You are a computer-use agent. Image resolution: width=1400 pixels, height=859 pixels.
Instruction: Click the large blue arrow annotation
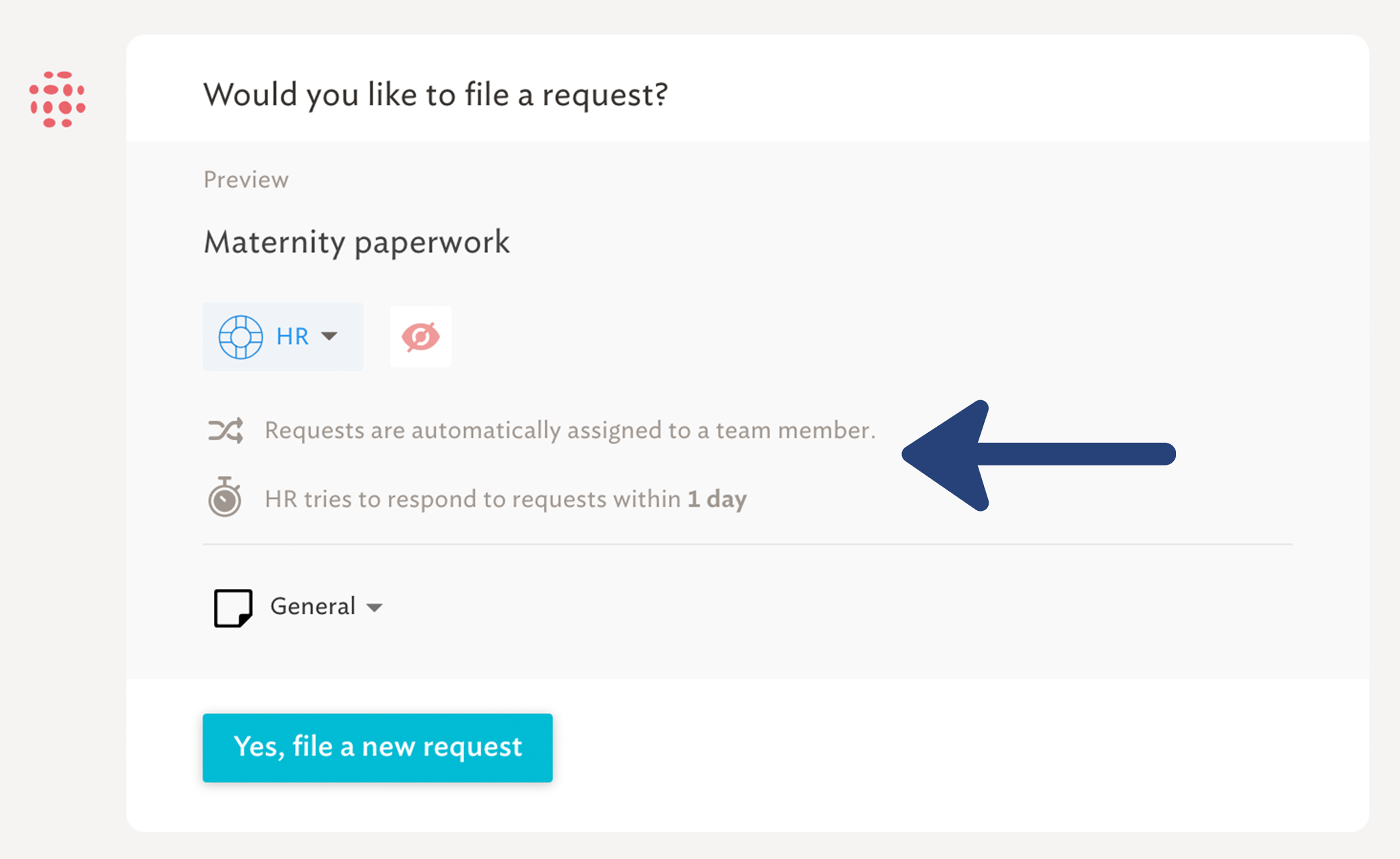[x=1038, y=456]
